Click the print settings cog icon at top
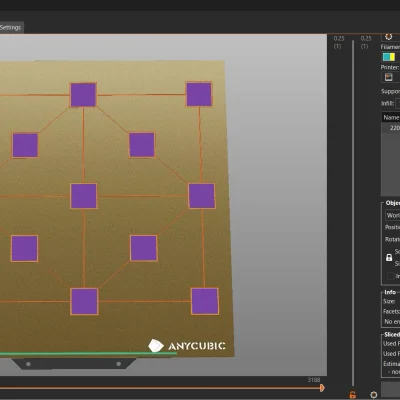Viewport: 400px width, 400px height. click(388, 36)
